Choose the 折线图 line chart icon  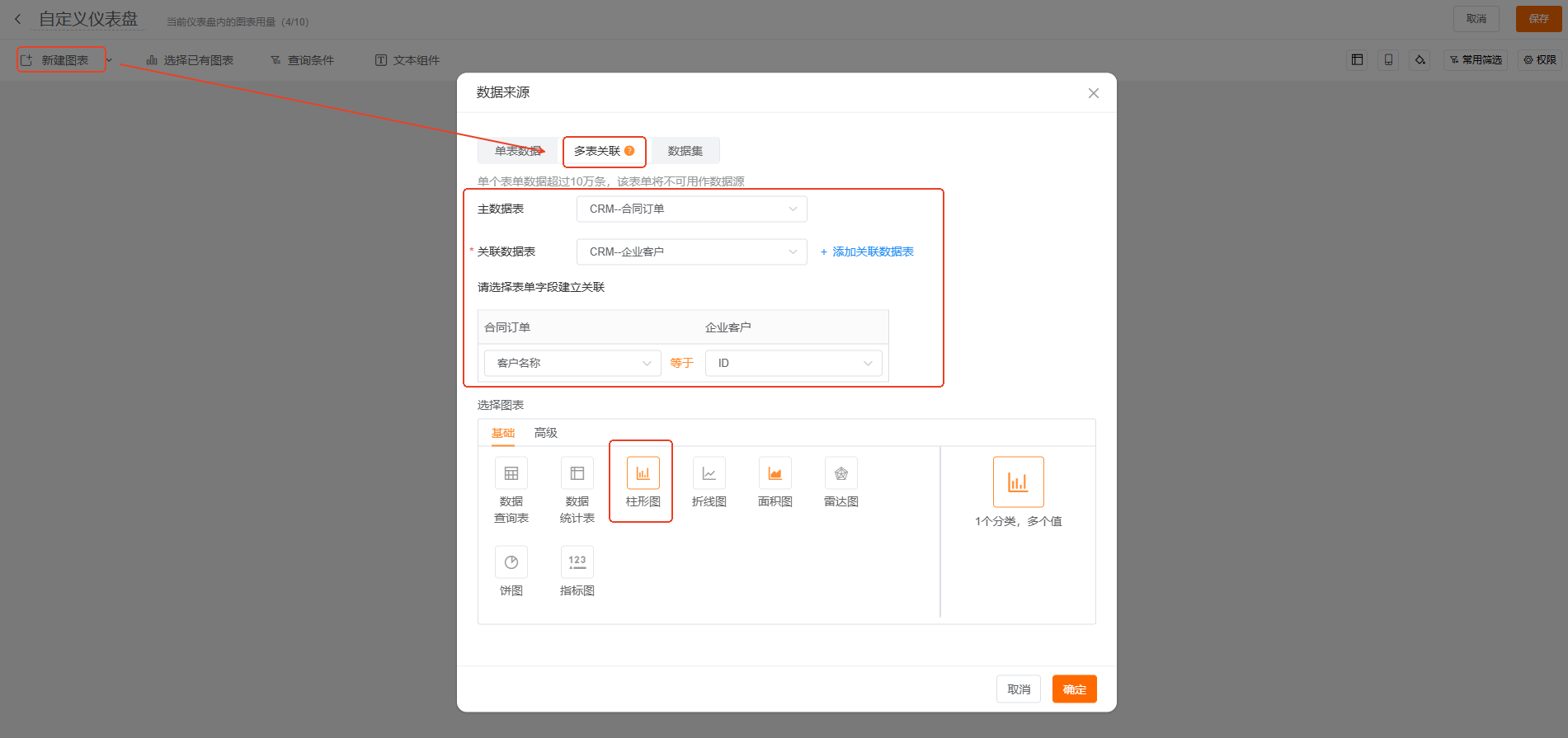point(709,473)
